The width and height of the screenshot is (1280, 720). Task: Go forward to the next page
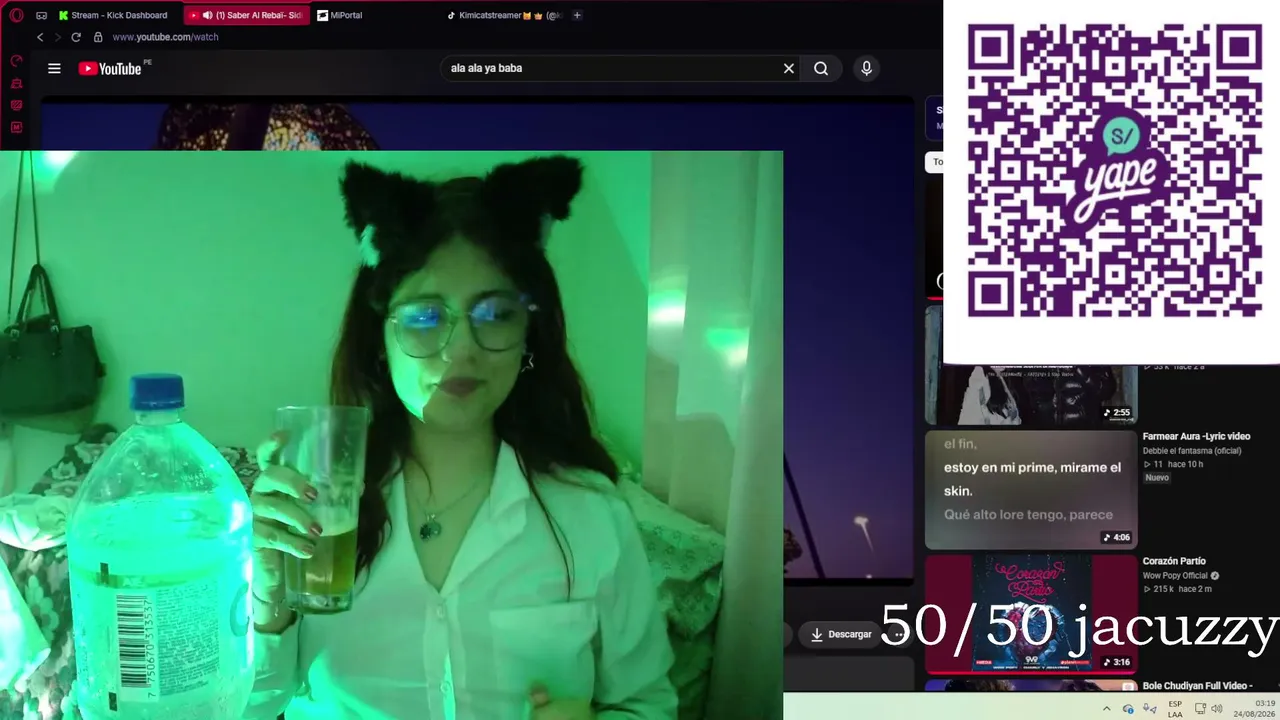click(x=57, y=37)
